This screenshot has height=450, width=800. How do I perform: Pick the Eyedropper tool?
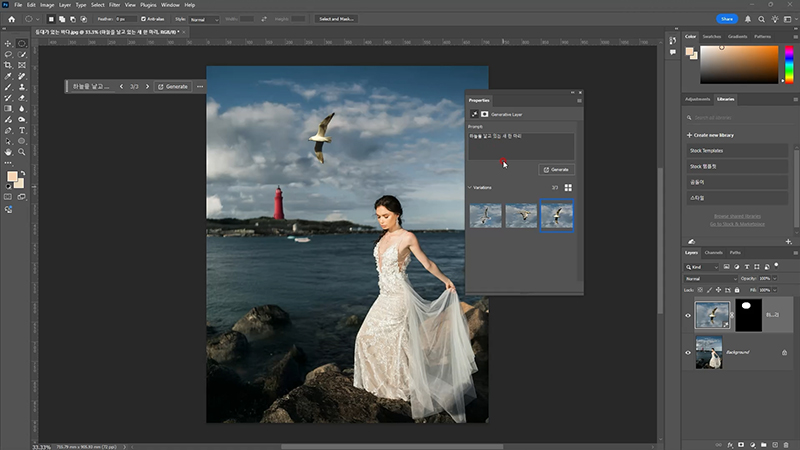tap(8, 76)
